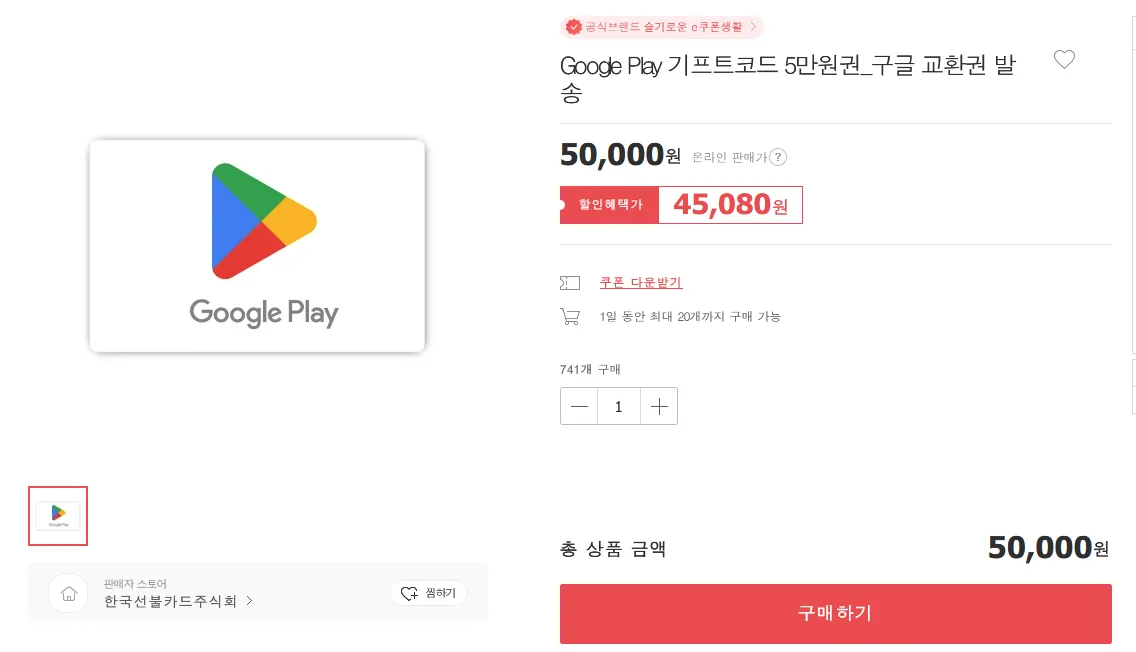Increase quantity with the plus button
Screen dimensions: 1136x652
click(x=659, y=406)
